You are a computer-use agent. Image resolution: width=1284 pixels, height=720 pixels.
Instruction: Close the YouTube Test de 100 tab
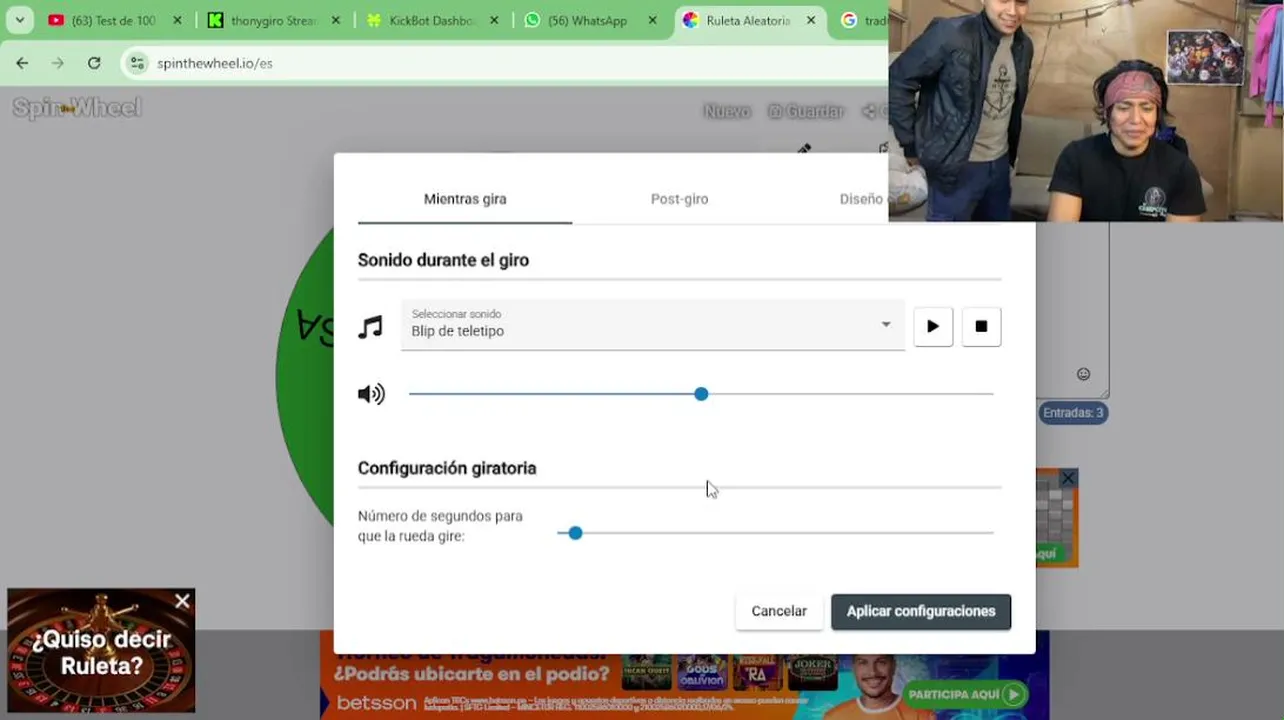[177, 20]
